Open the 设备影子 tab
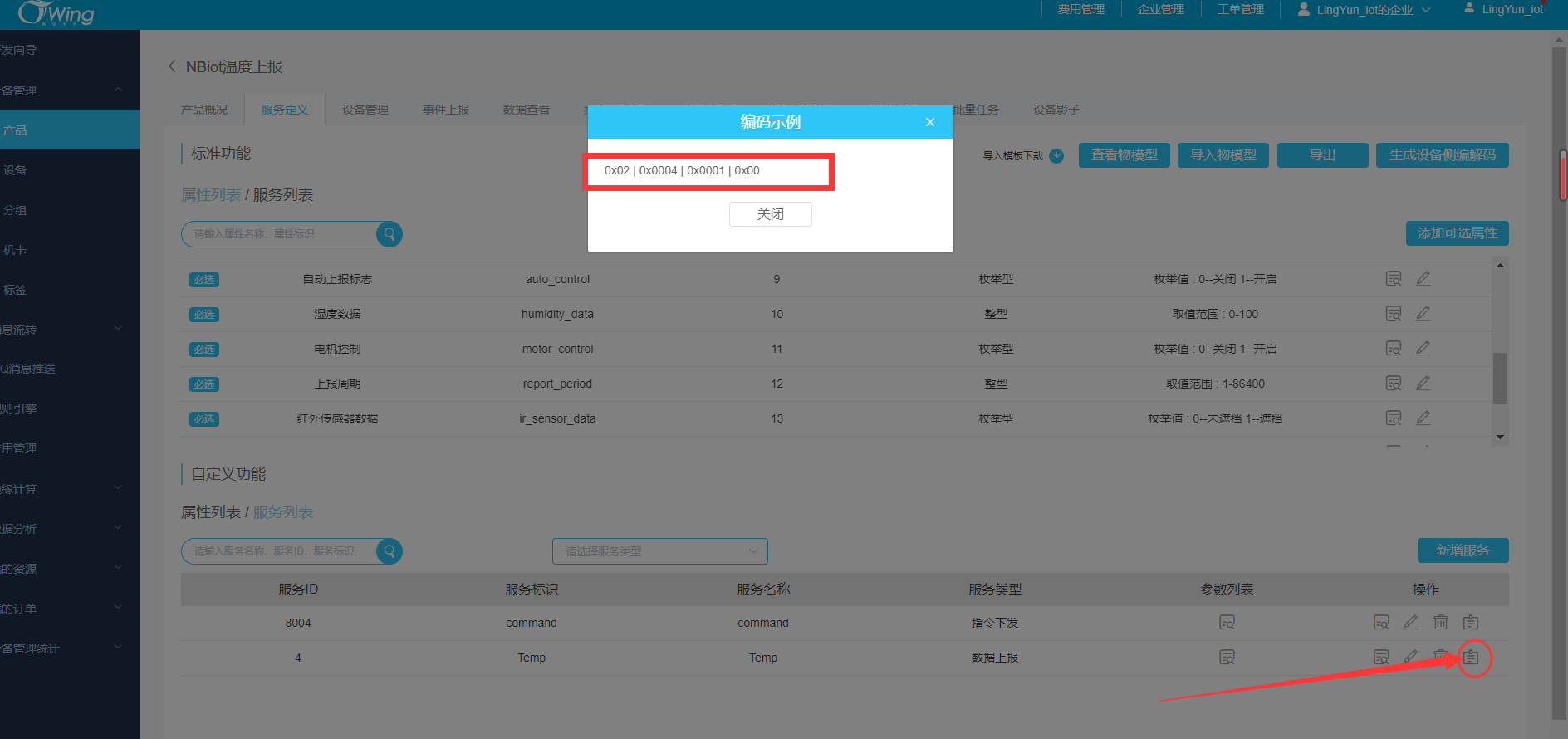Screen dimensions: 1568x739 point(1056,110)
